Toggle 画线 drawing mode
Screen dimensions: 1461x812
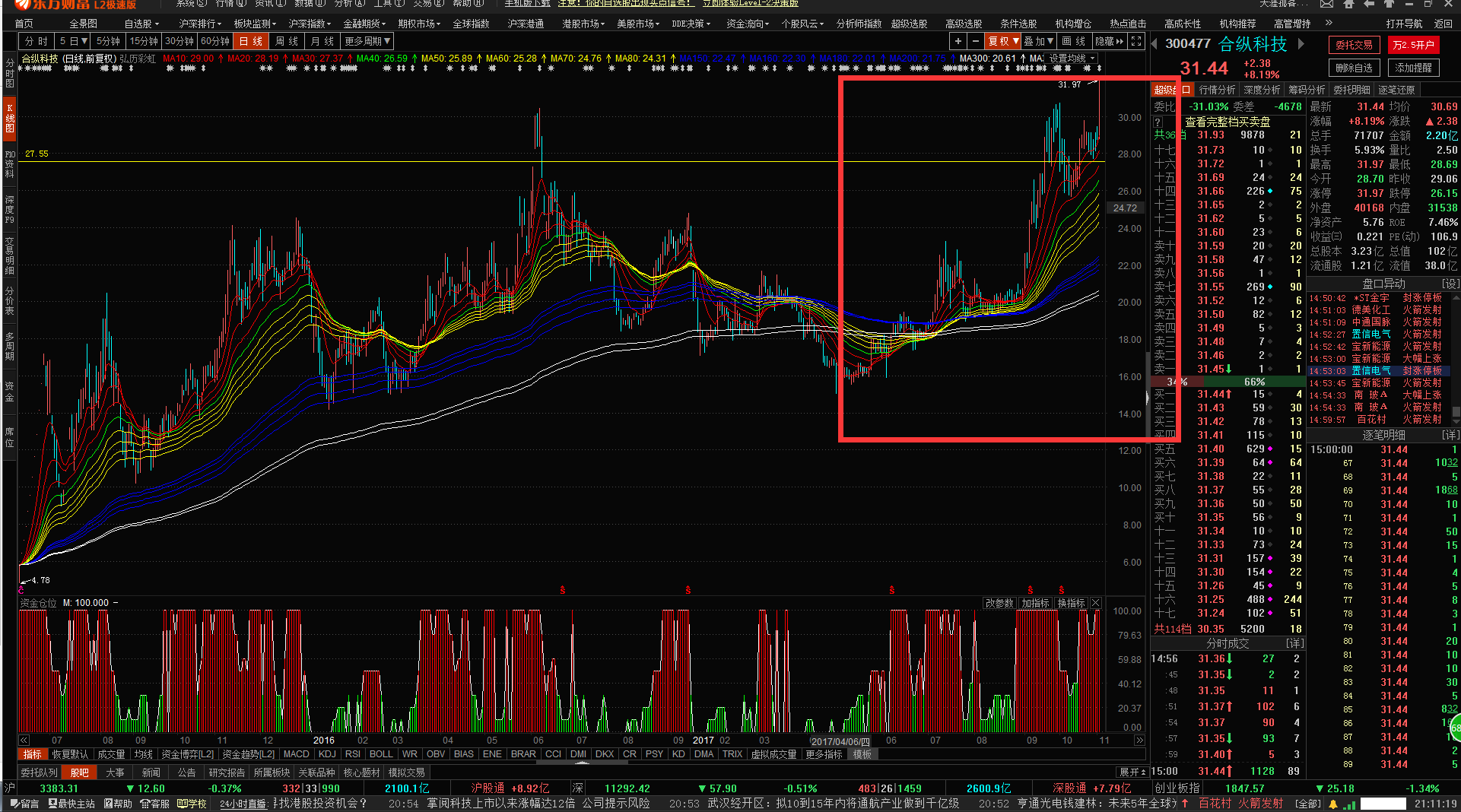click(1073, 41)
